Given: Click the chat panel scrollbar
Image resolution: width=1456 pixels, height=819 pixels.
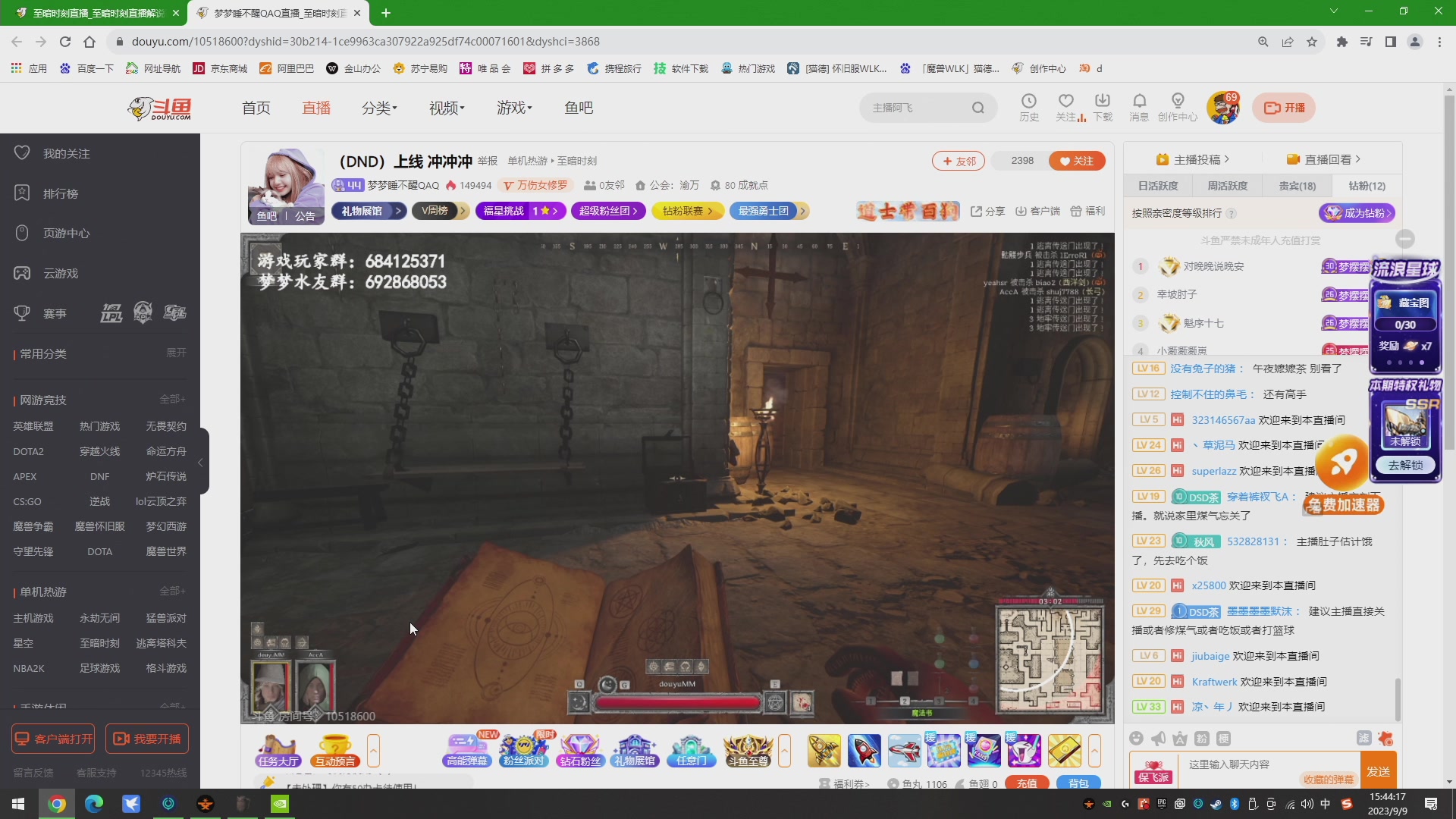Looking at the screenshot, I should coord(1398,698).
